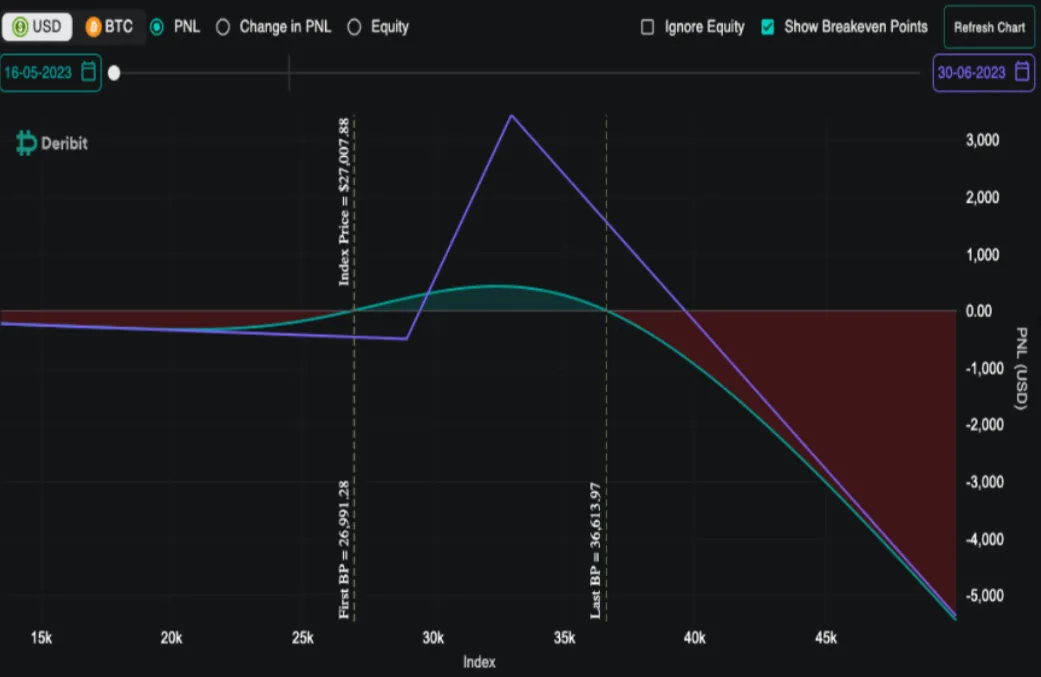Click the Deribit logo
Viewport: 1041px width, 677px height.
pos(52,143)
